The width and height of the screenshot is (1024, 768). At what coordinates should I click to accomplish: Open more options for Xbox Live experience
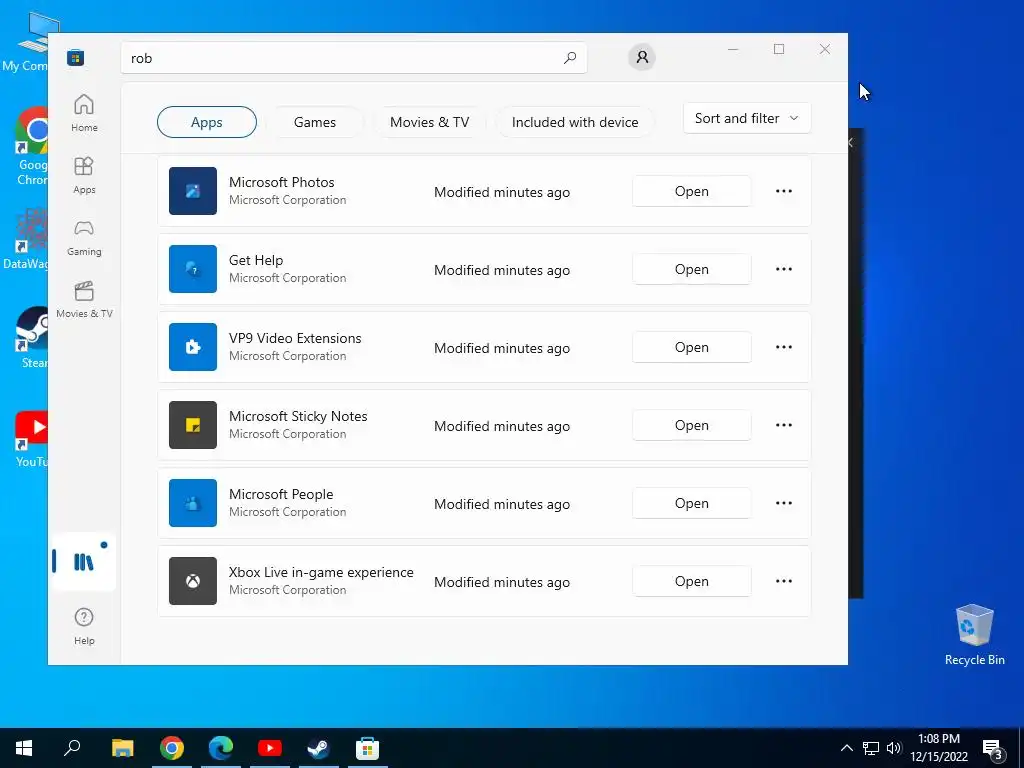click(784, 581)
